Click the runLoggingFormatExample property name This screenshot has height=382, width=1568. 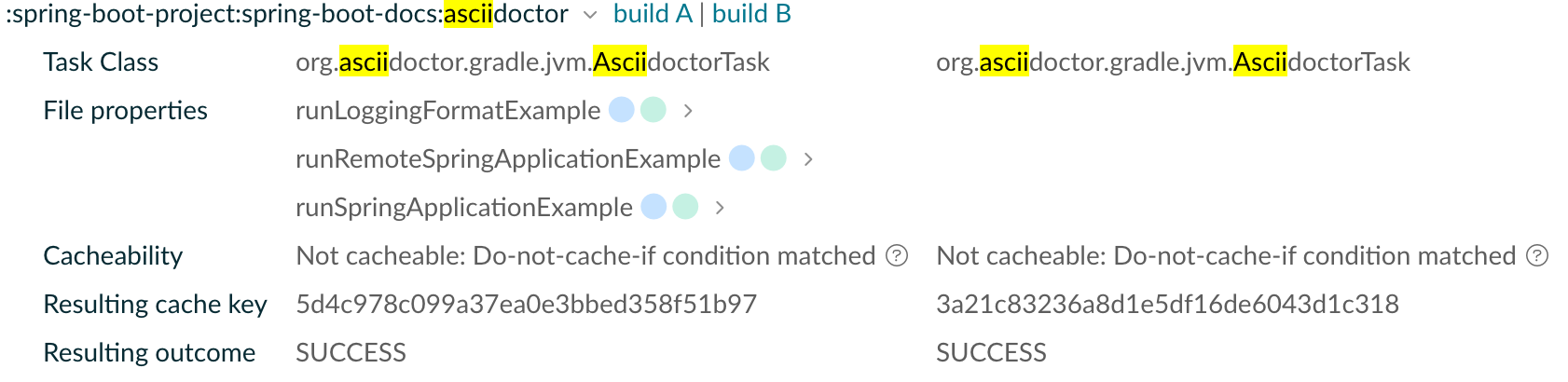pyautogui.click(x=447, y=111)
